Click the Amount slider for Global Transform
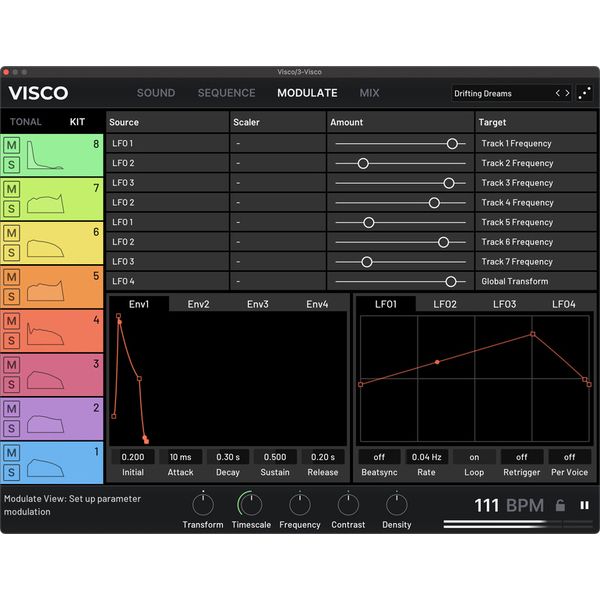The image size is (600, 600). tap(400, 282)
